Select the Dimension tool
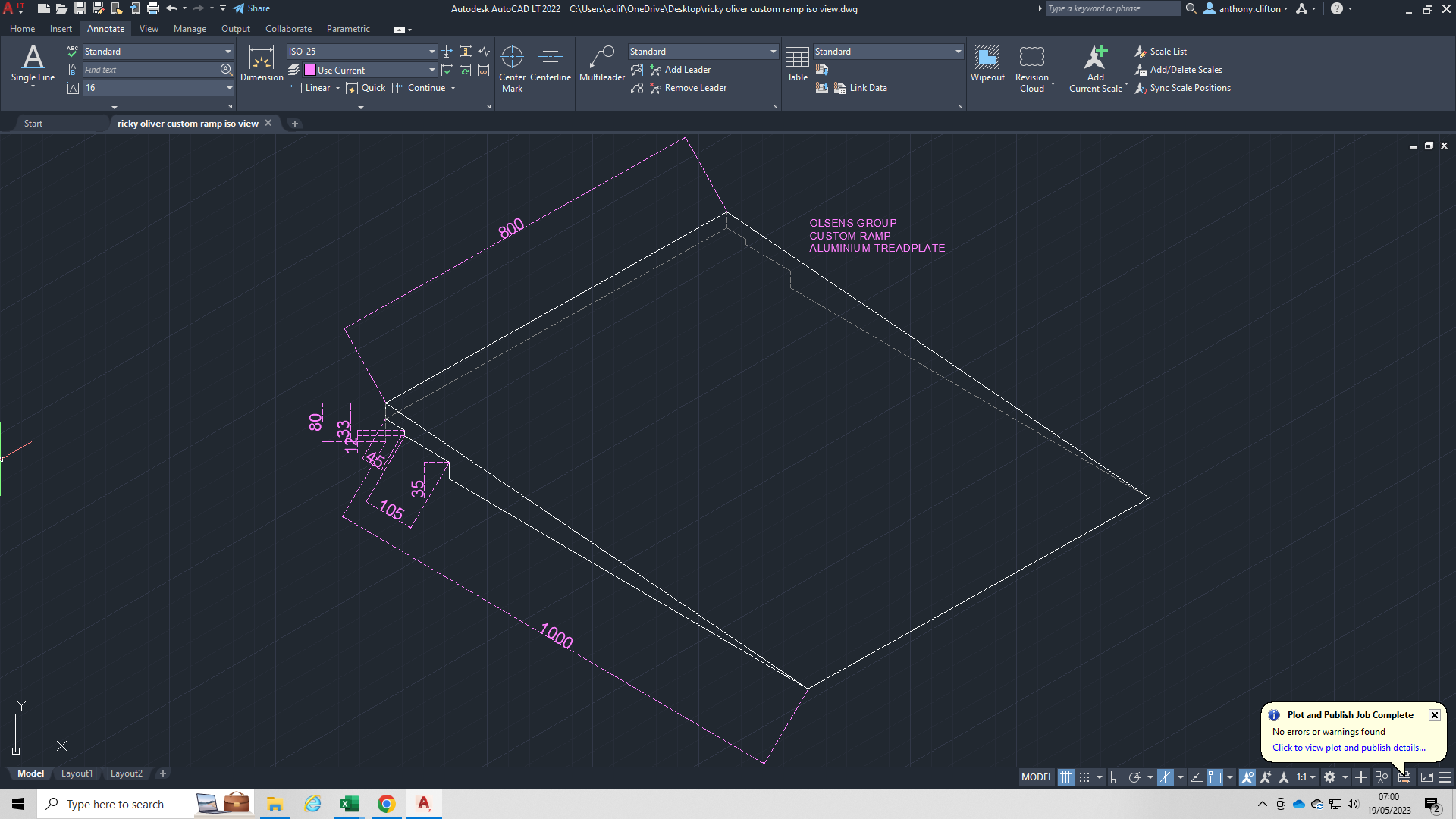This screenshot has width=1456, height=819. (261, 64)
